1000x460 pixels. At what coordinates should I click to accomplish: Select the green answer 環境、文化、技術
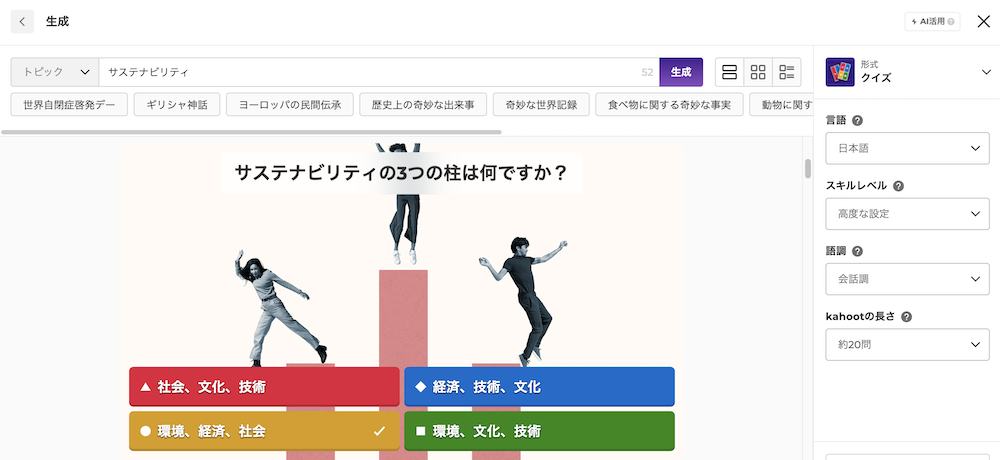coord(540,431)
